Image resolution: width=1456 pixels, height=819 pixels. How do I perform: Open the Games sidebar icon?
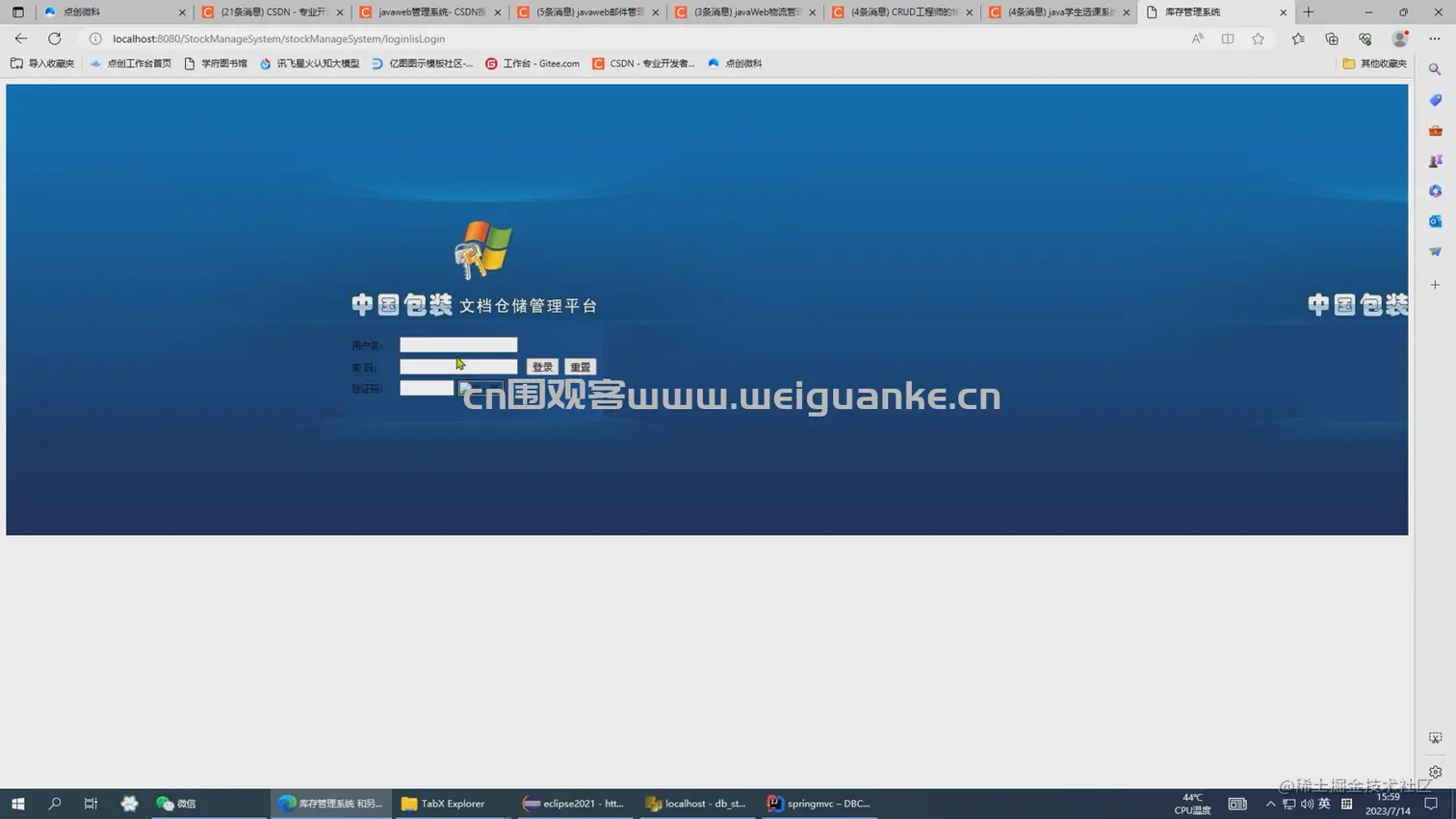[x=1435, y=161]
